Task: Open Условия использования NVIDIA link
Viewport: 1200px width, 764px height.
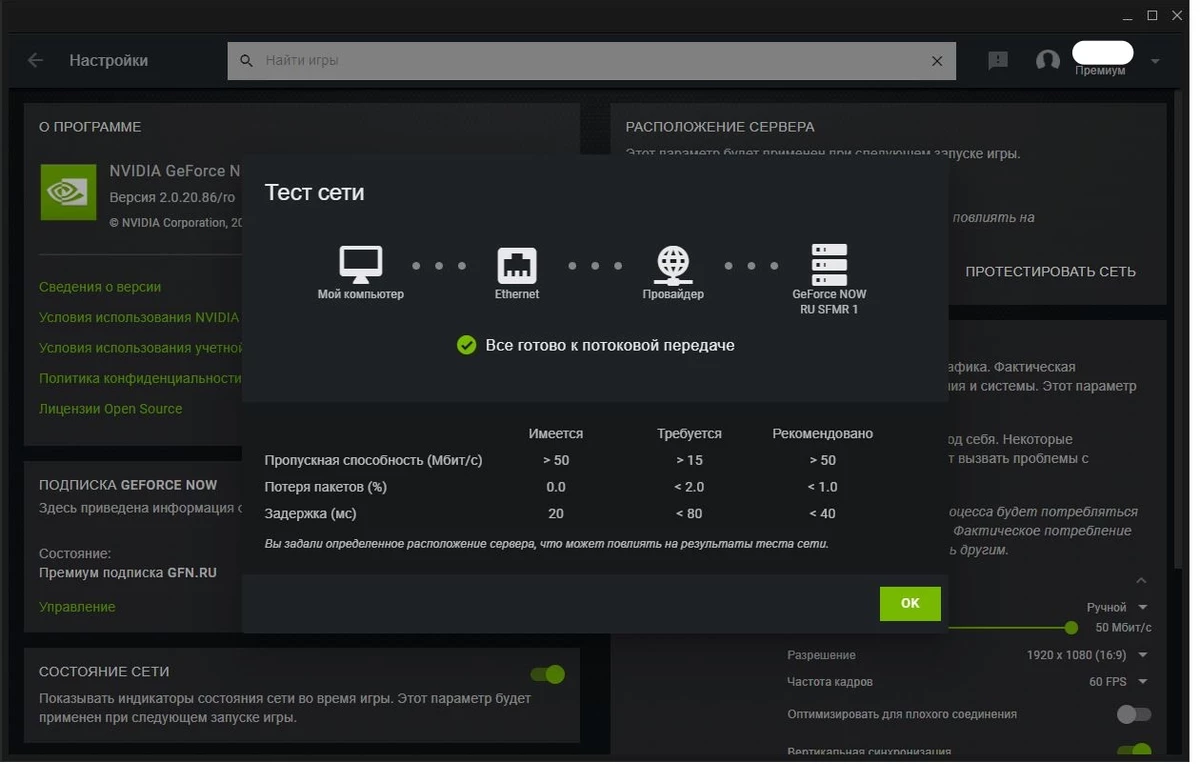Action: (139, 317)
